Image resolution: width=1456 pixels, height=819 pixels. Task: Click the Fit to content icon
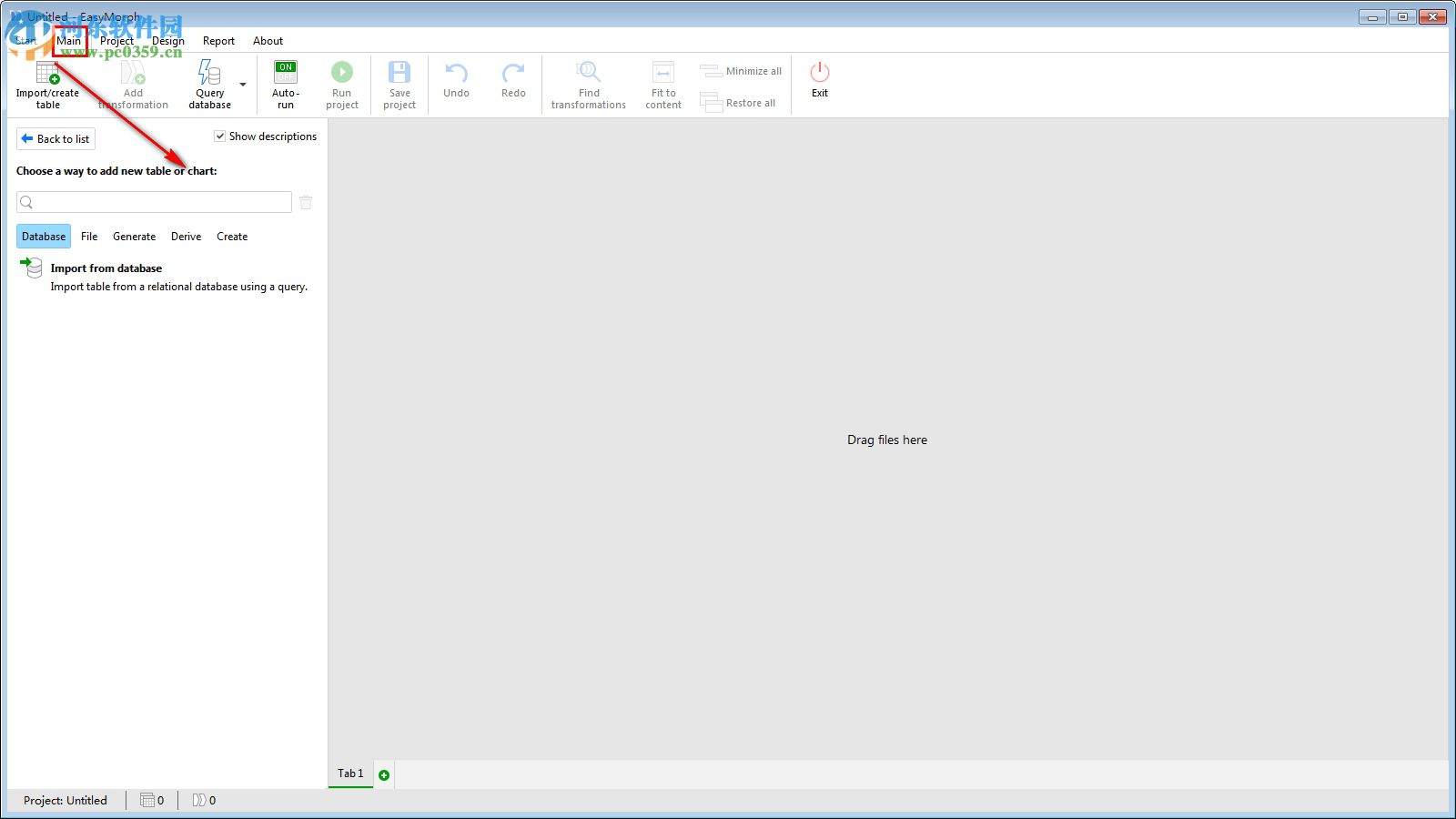tap(663, 72)
